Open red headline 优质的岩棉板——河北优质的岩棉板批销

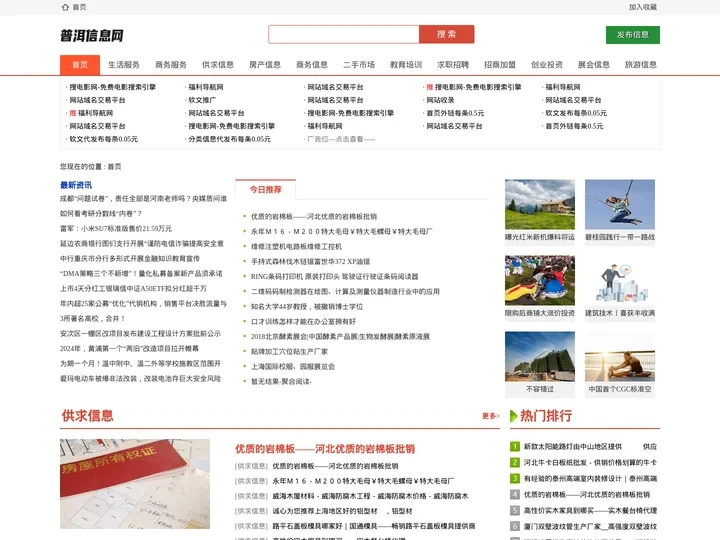[x=325, y=449]
